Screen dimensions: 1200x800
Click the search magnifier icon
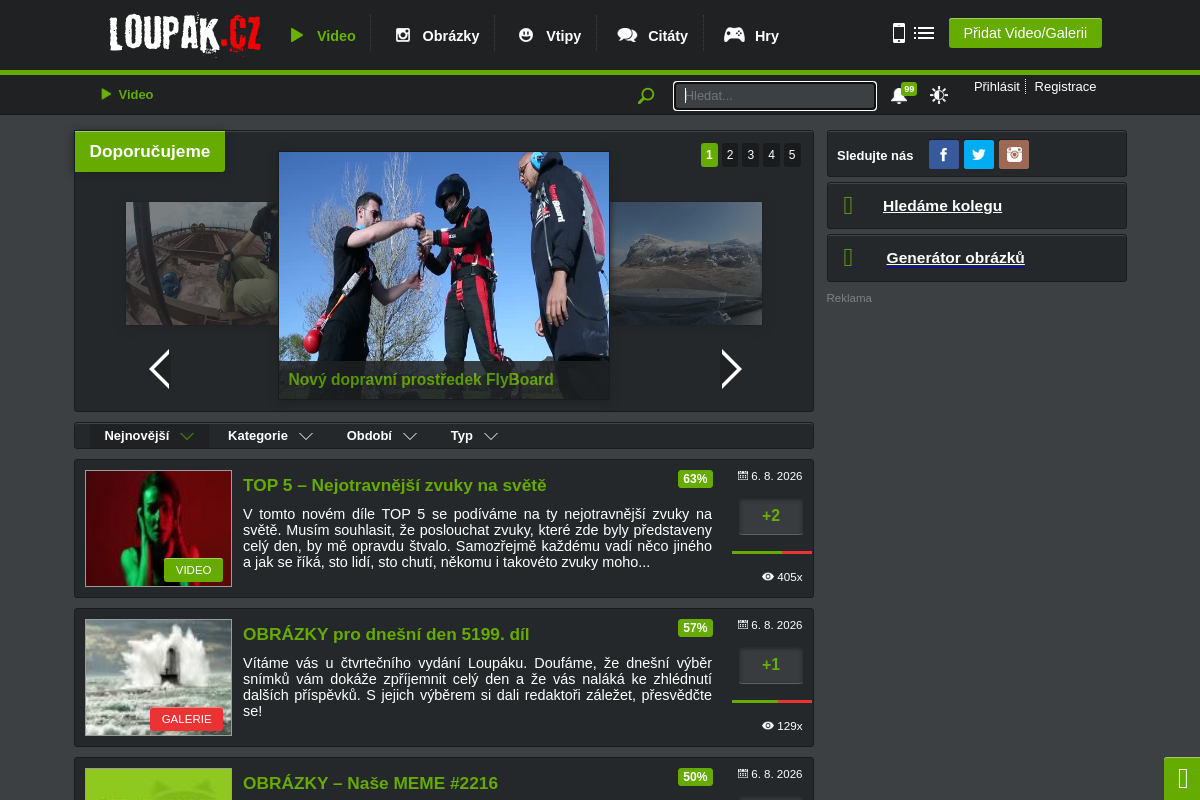coord(646,96)
